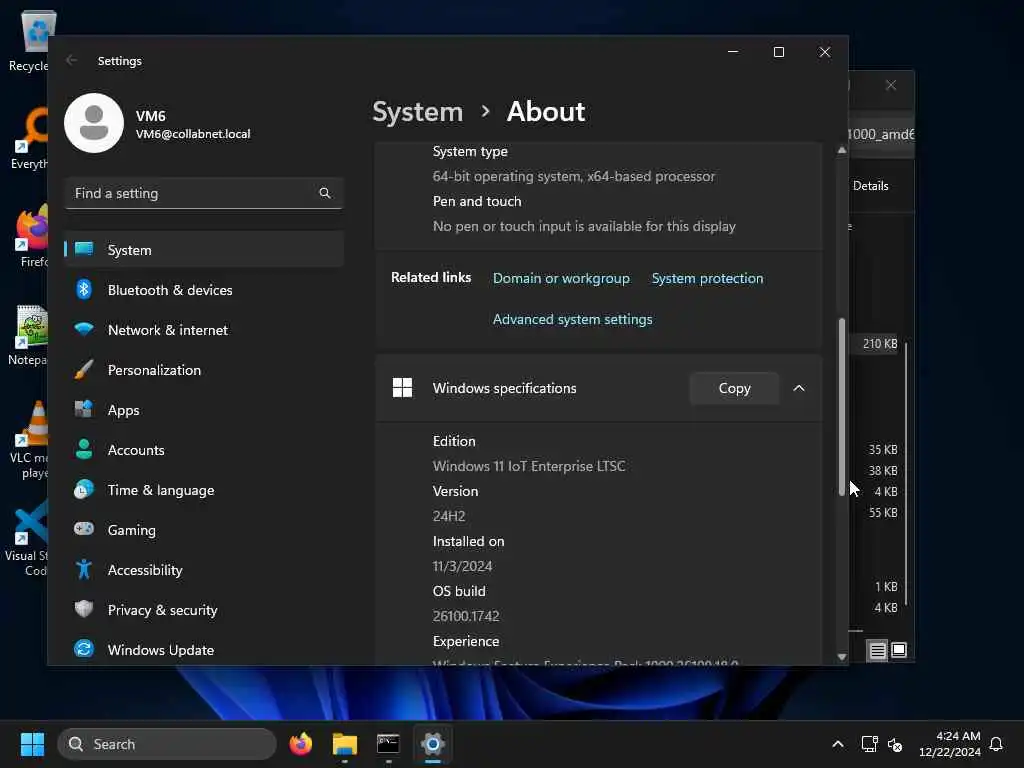Minimize the Settings window
Image resolution: width=1024 pixels, height=768 pixels.
coord(733,52)
